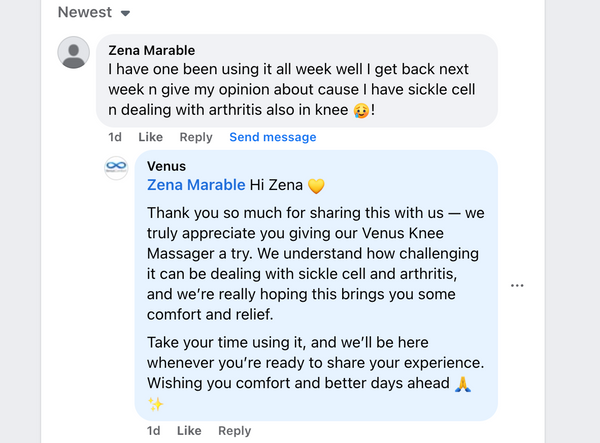Click the blue Zena Marable mention in Venus reply
600x443 pixels.
196,185
